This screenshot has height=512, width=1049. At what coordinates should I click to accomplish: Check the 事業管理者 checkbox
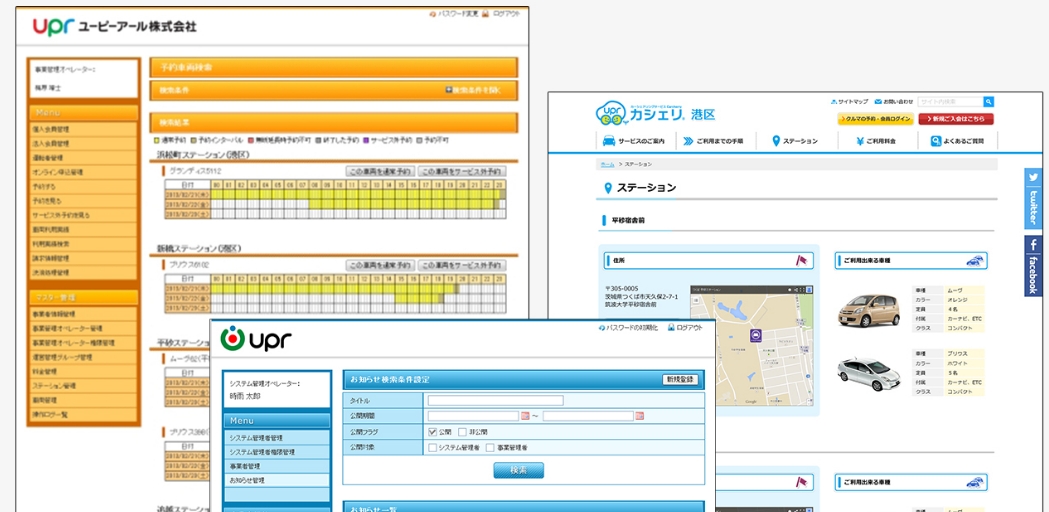click(x=490, y=447)
